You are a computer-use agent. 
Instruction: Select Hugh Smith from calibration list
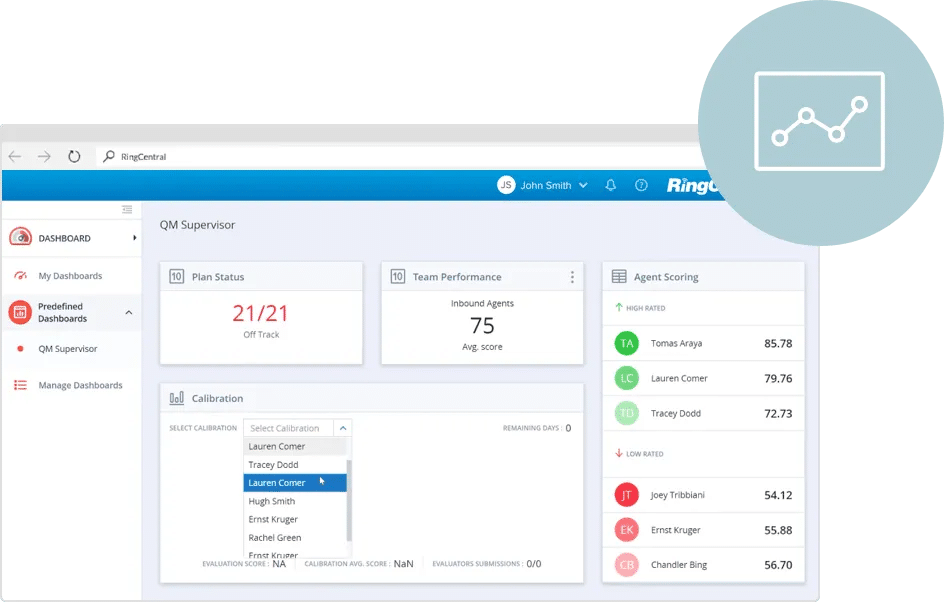click(271, 501)
